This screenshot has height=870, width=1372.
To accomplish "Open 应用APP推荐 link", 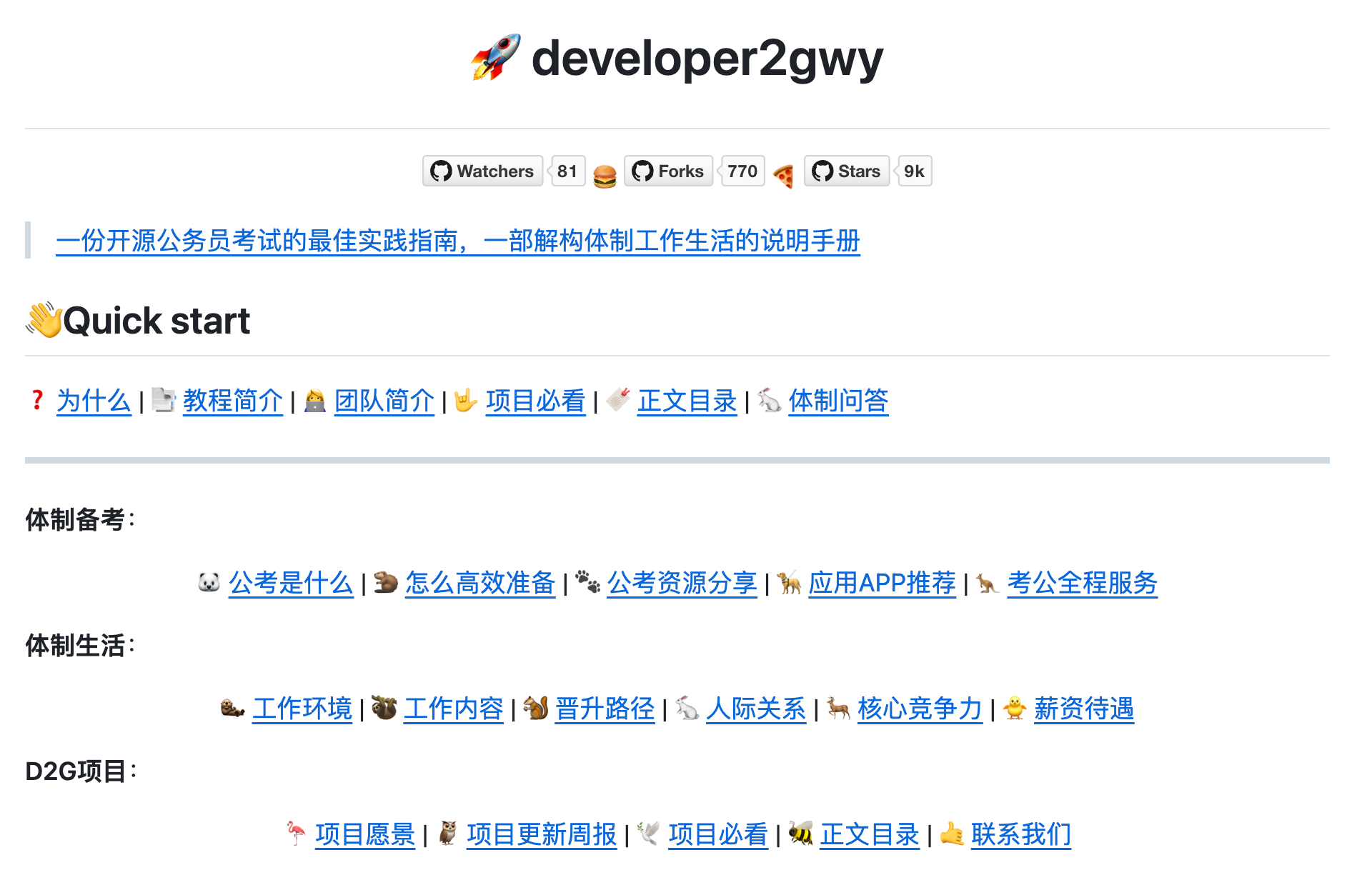I will point(883,583).
